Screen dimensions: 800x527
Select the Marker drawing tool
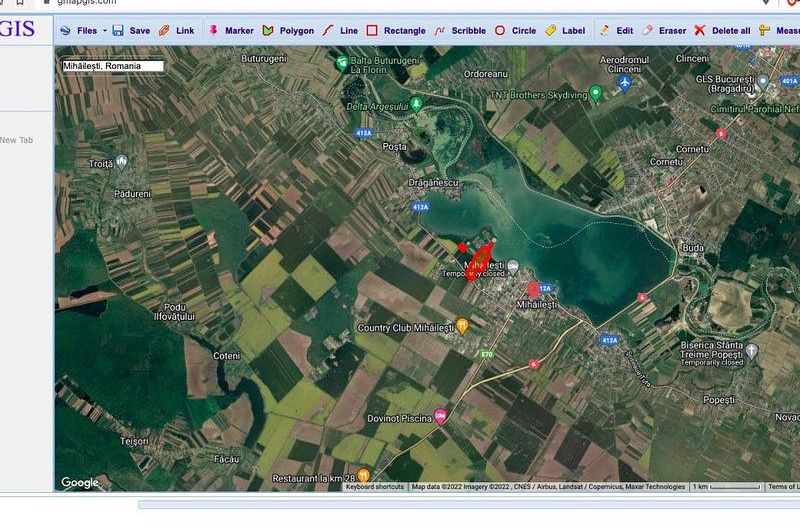[231, 31]
